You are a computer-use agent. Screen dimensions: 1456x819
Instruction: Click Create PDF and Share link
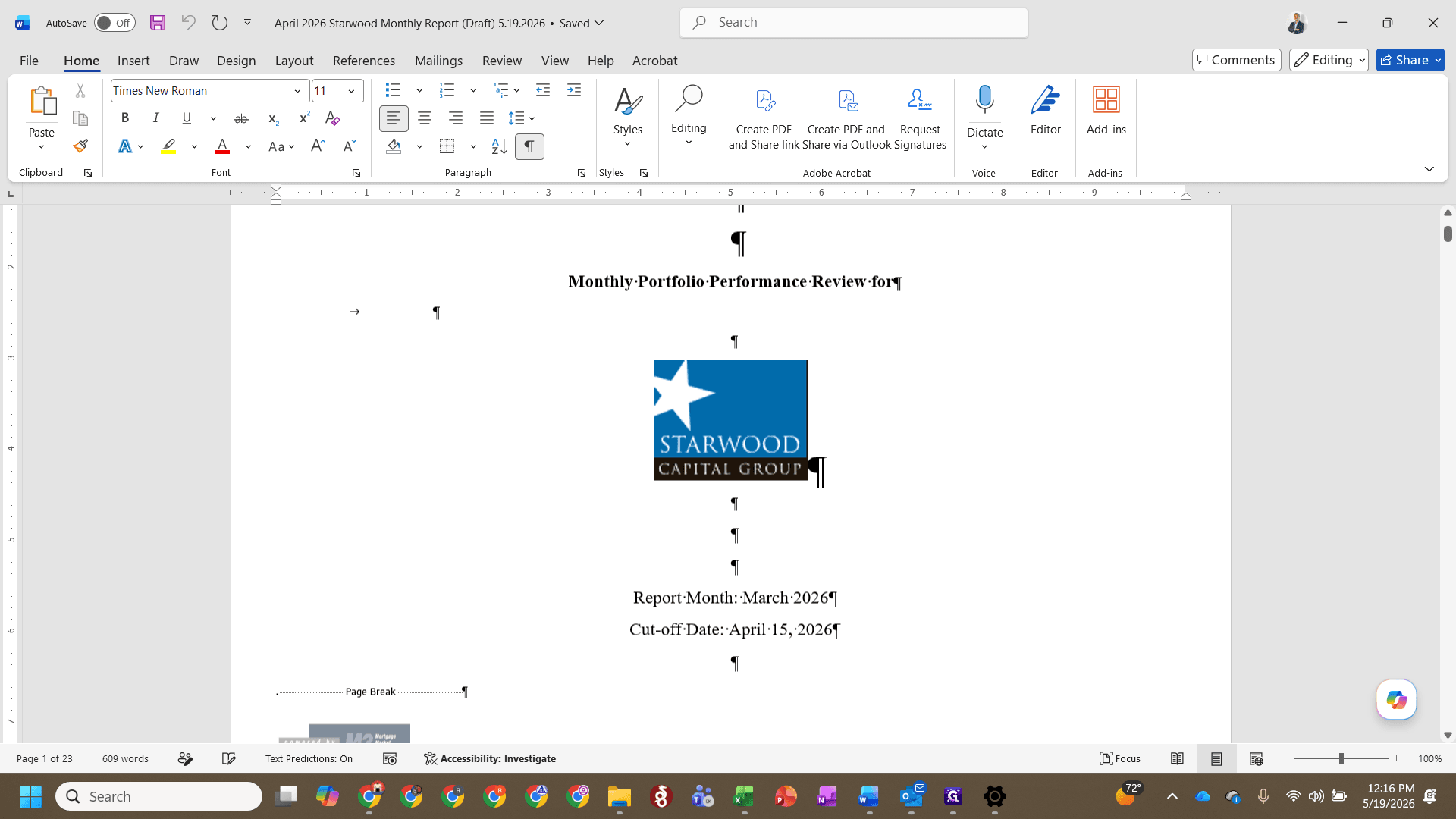(x=764, y=118)
